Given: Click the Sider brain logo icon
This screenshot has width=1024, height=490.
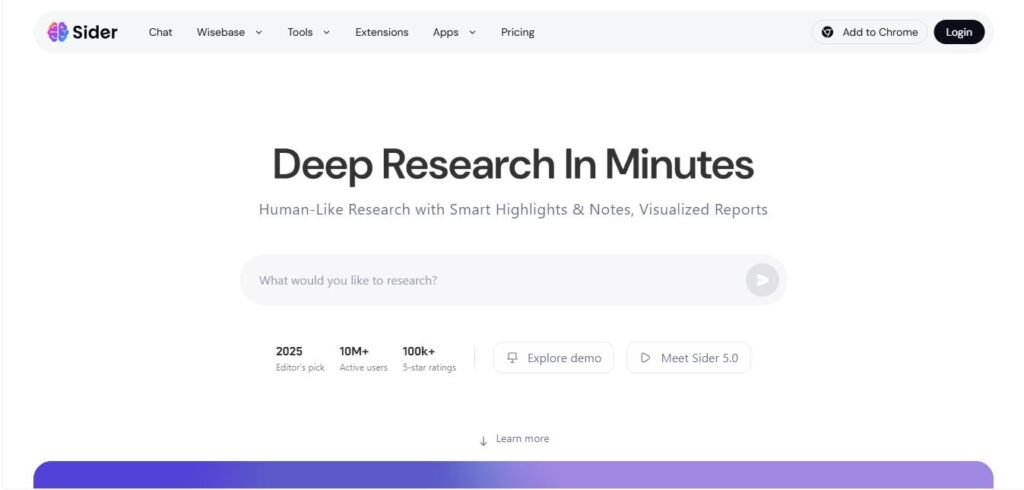Looking at the screenshot, I should tap(58, 32).
